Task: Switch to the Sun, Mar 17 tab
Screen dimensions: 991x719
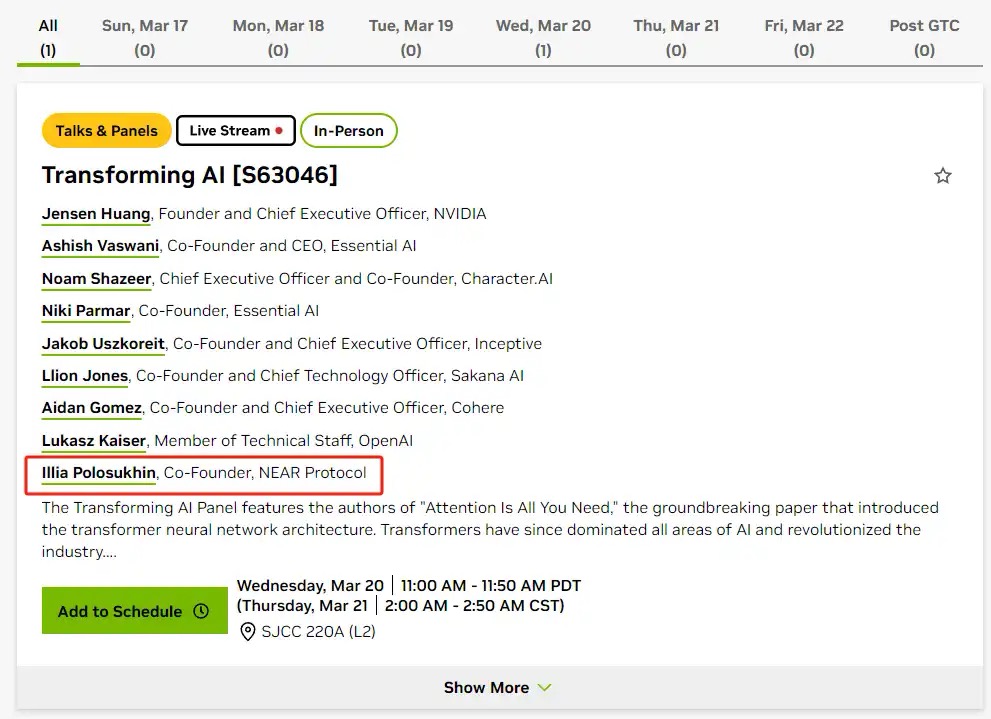Action: click(x=144, y=37)
